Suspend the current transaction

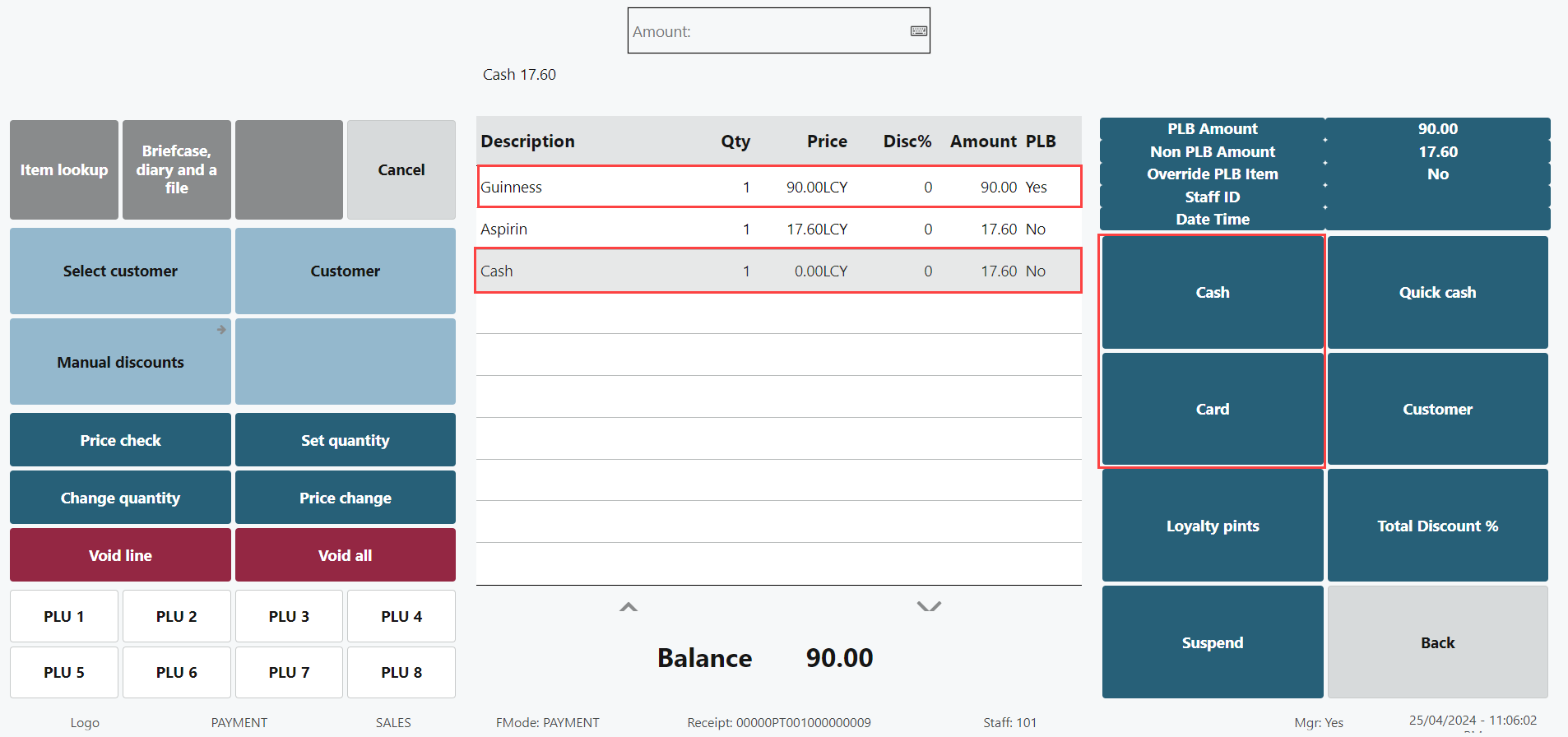pyautogui.click(x=1212, y=642)
